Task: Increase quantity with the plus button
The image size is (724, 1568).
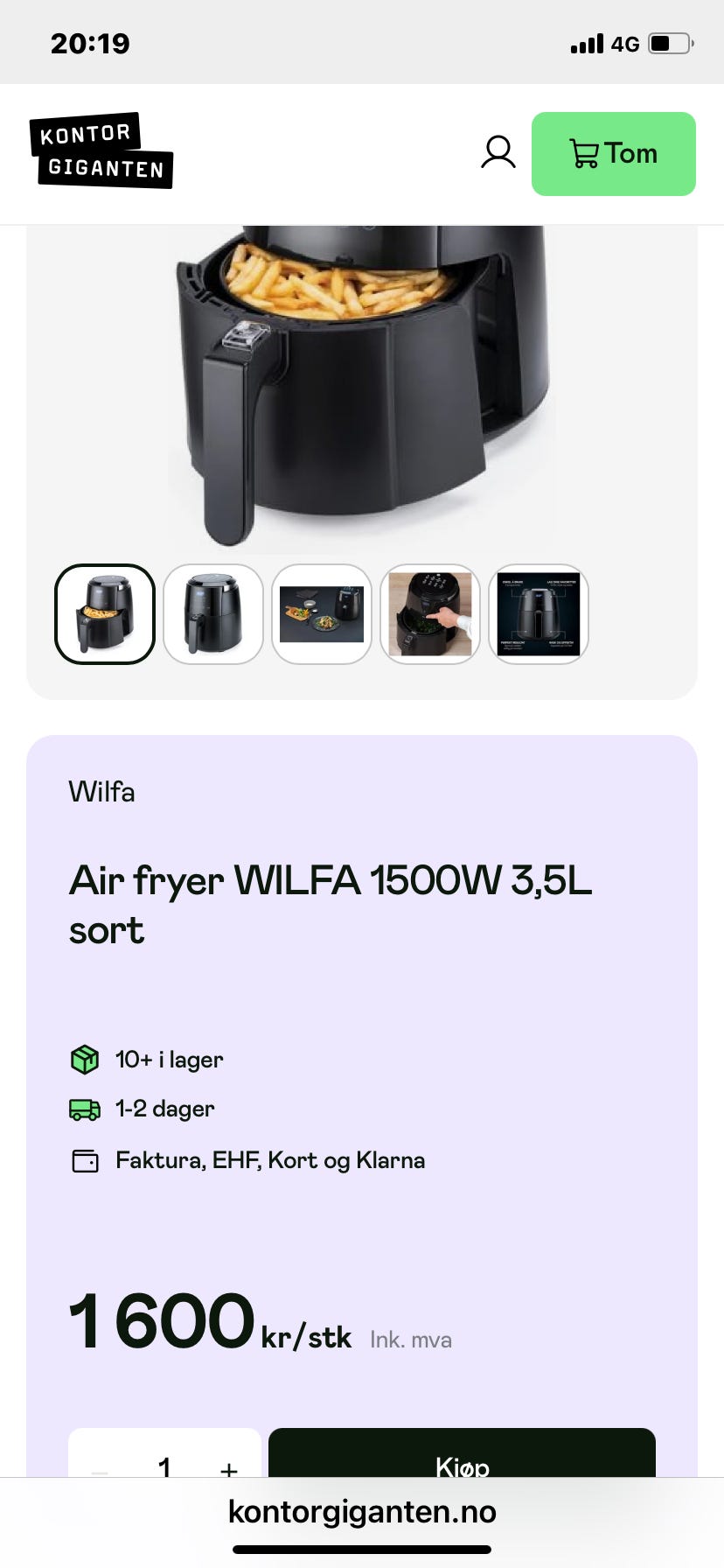Action: click(229, 1470)
